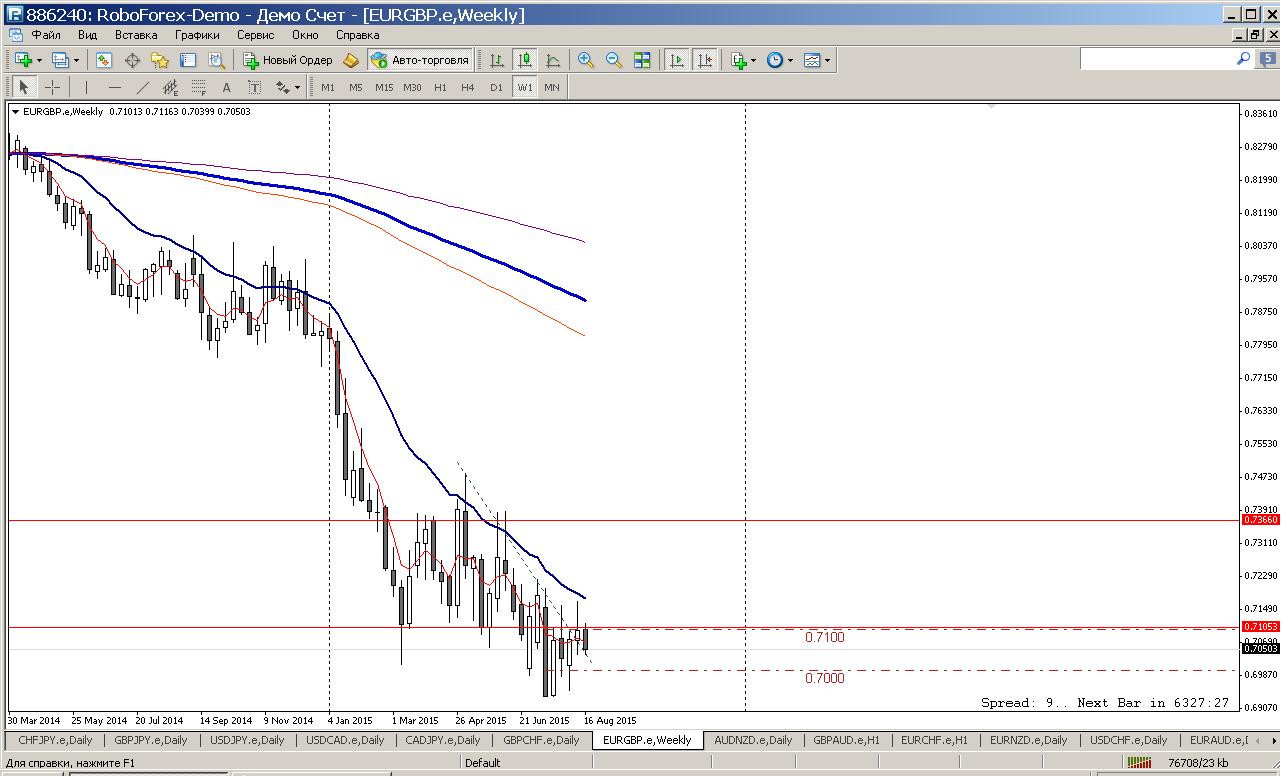Expand the periods dropdown arrow
Image resolution: width=1288 pixels, height=776 pixels.
click(790, 60)
